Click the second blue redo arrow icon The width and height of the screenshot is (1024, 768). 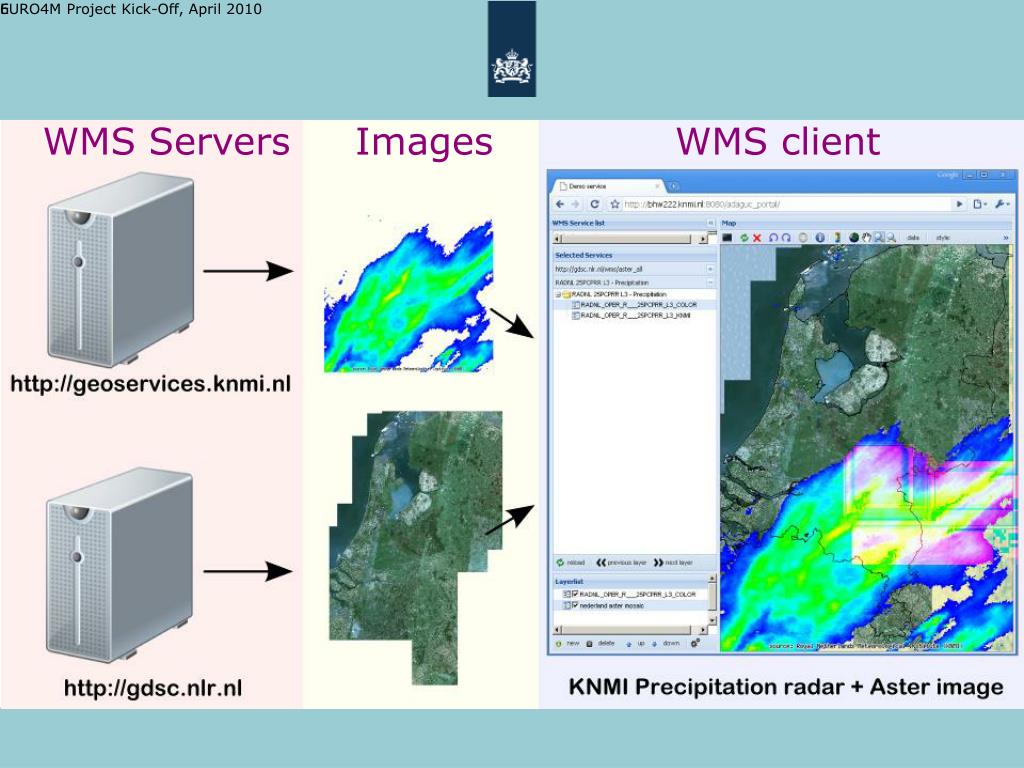tap(786, 238)
